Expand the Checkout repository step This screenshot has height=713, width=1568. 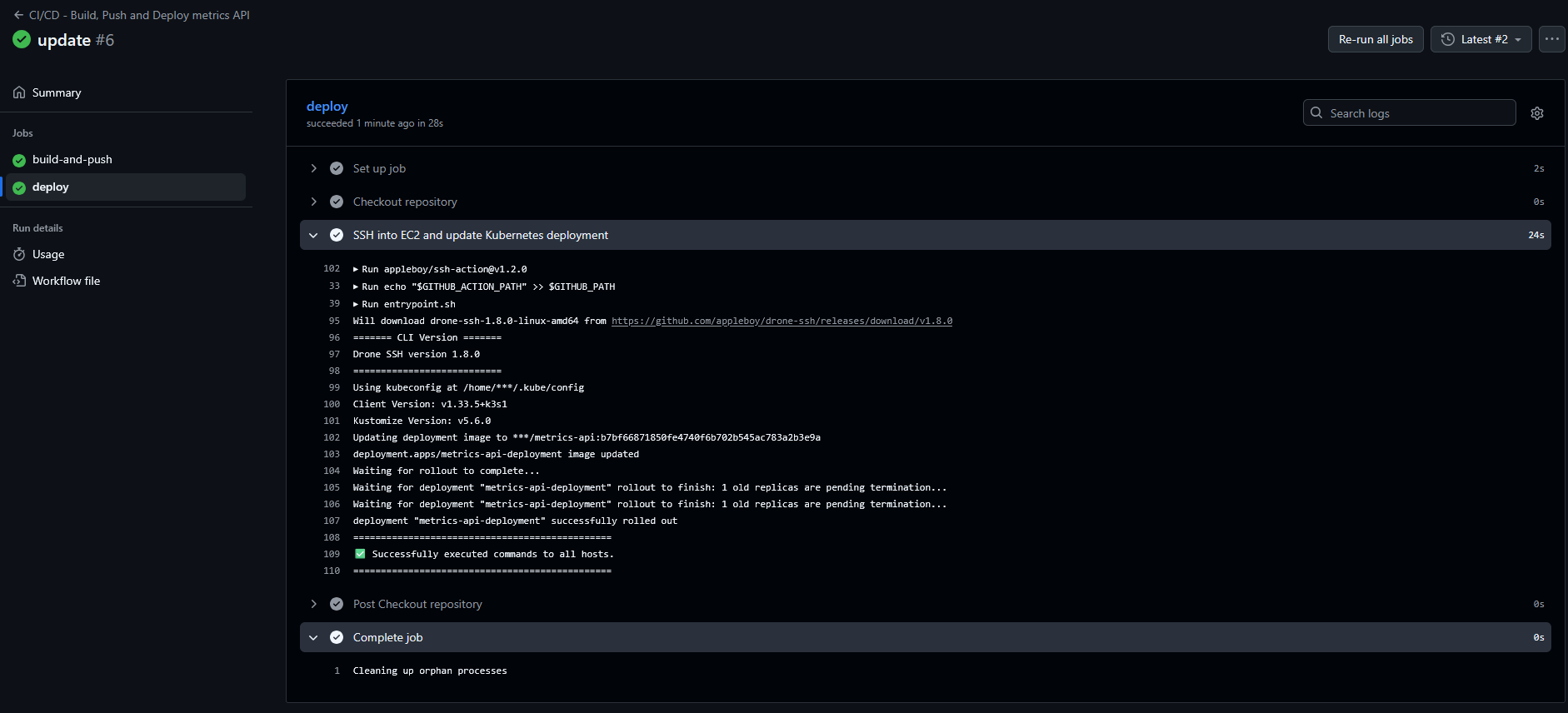[314, 202]
